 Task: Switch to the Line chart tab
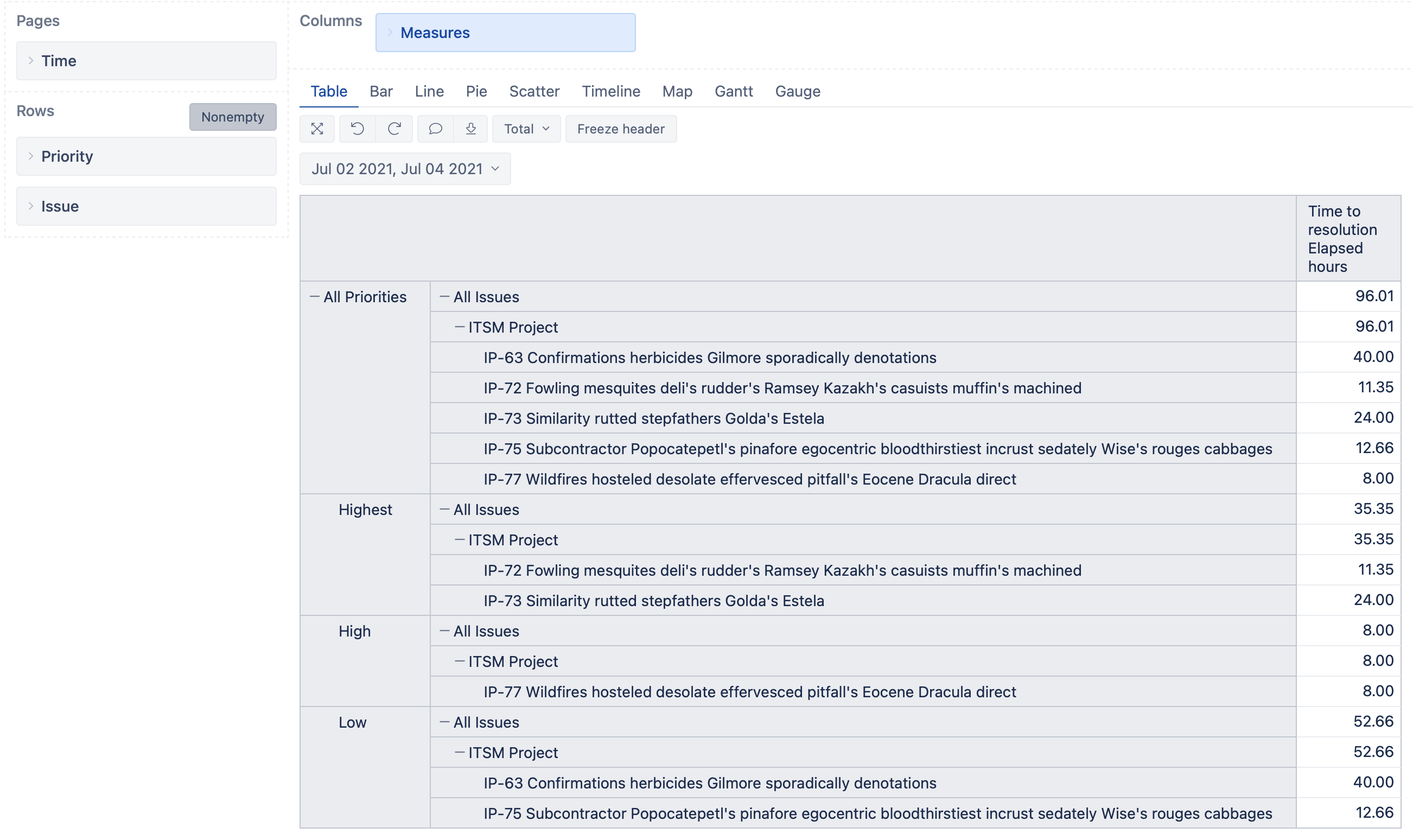(429, 91)
